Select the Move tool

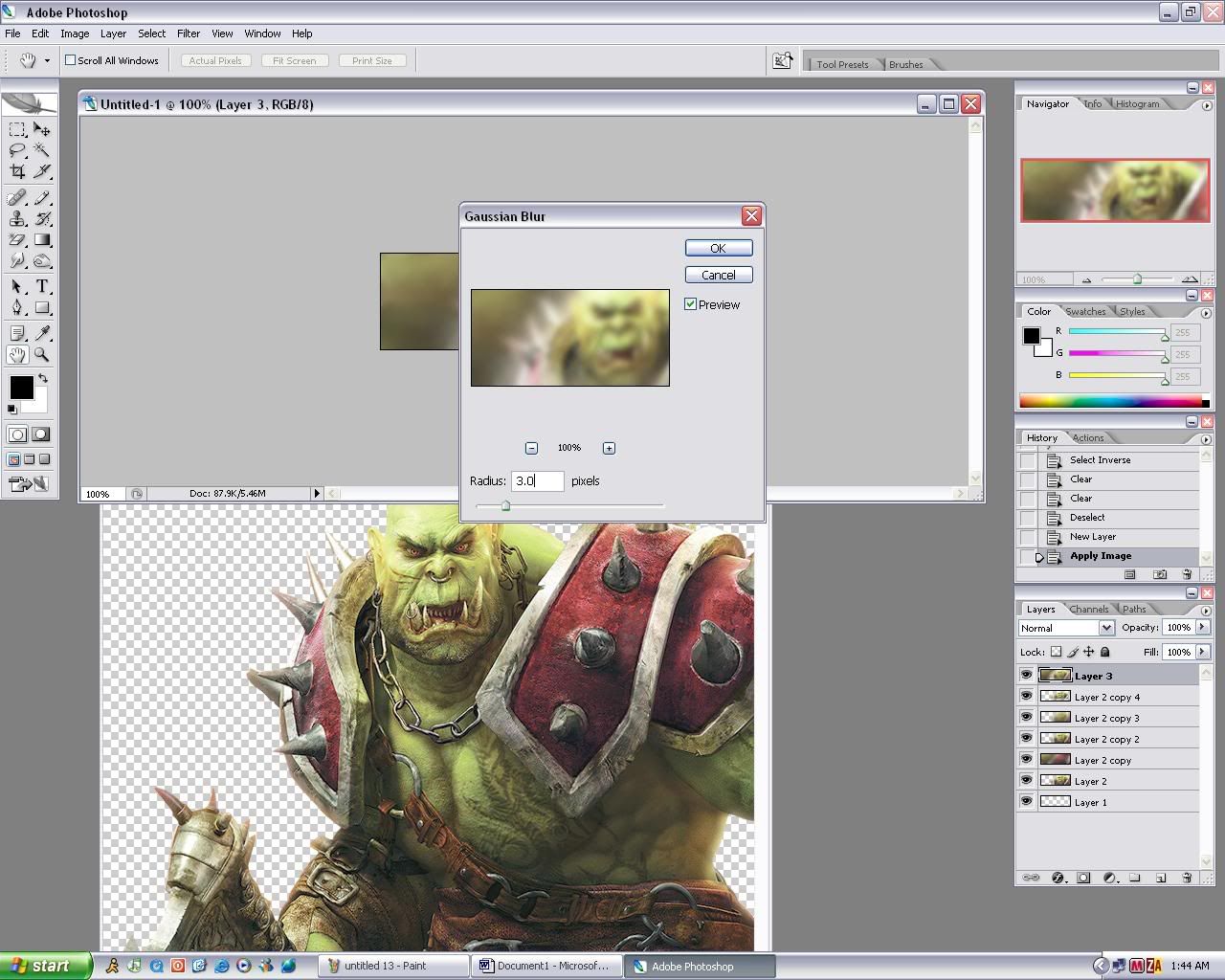coord(42,129)
